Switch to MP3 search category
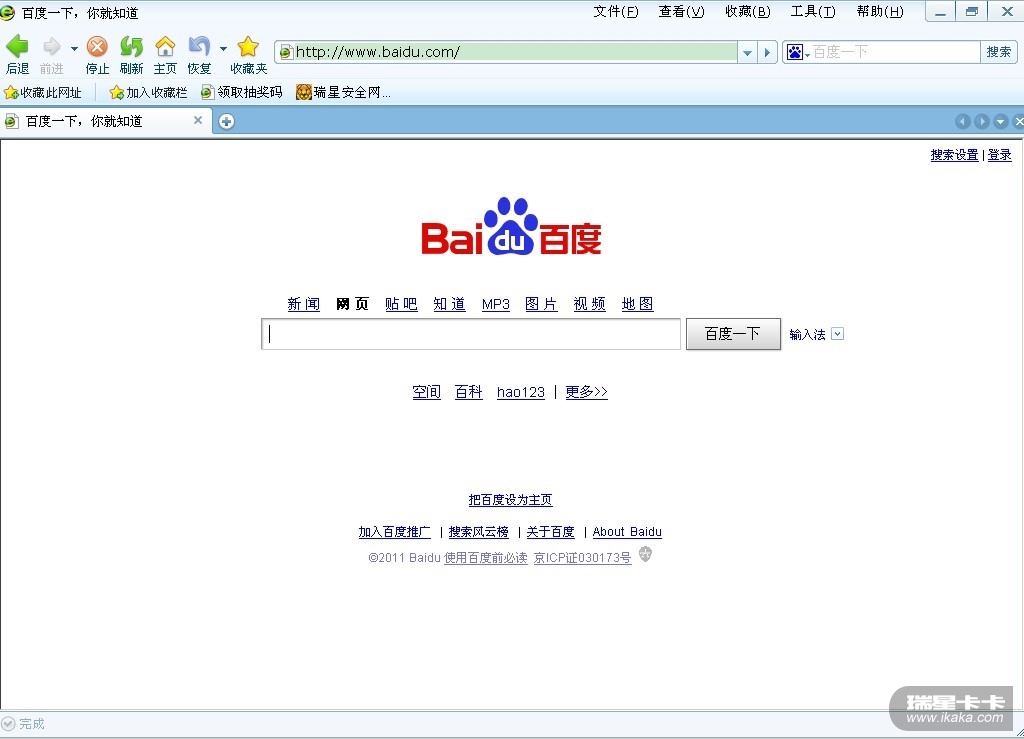This screenshot has height=739, width=1024. 496,304
